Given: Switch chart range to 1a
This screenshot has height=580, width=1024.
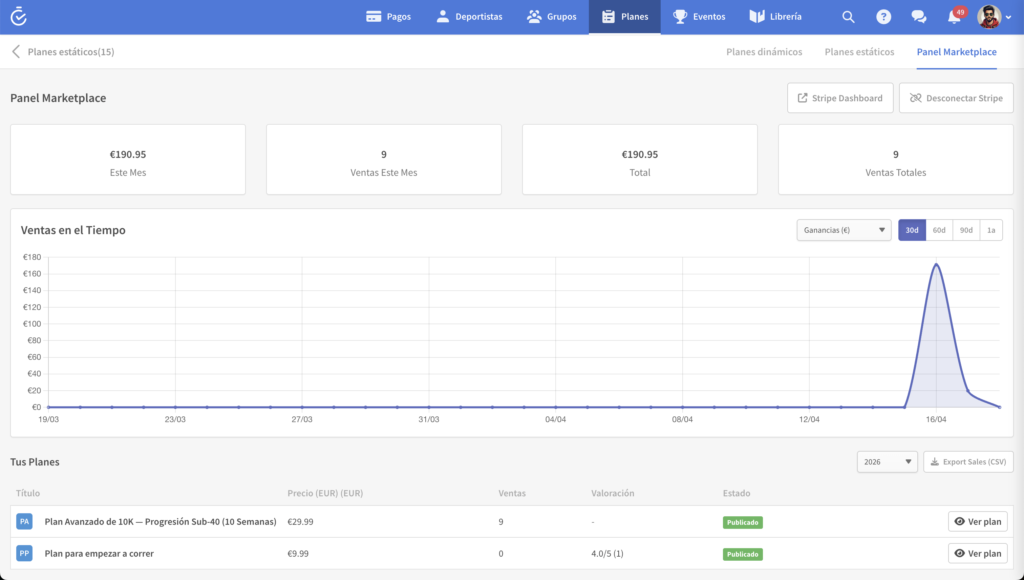Looking at the screenshot, I should click(990, 230).
